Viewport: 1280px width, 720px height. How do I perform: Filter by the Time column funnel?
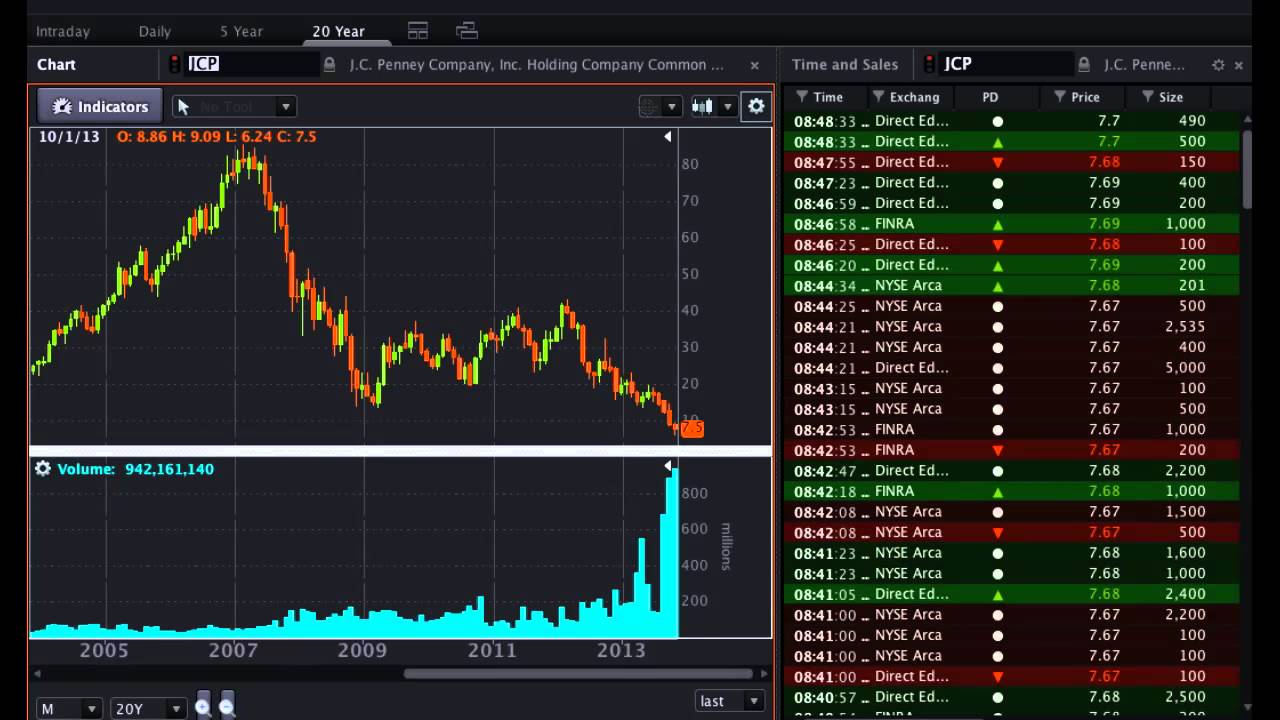click(x=802, y=97)
